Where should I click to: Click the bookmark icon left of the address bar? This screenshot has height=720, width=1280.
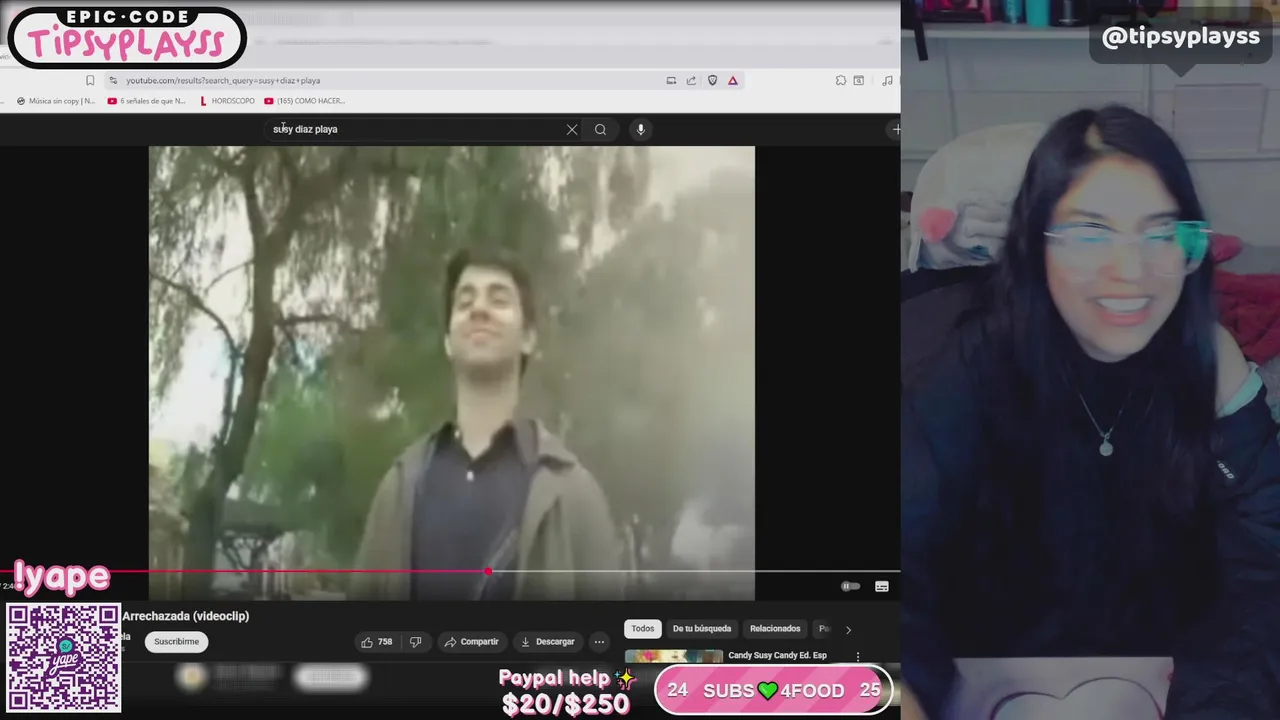tap(90, 81)
